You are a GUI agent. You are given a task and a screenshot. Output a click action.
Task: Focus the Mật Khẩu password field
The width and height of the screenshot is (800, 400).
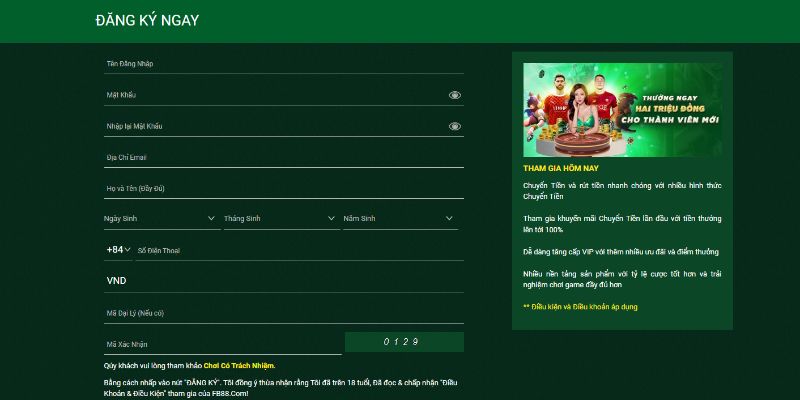270,95
